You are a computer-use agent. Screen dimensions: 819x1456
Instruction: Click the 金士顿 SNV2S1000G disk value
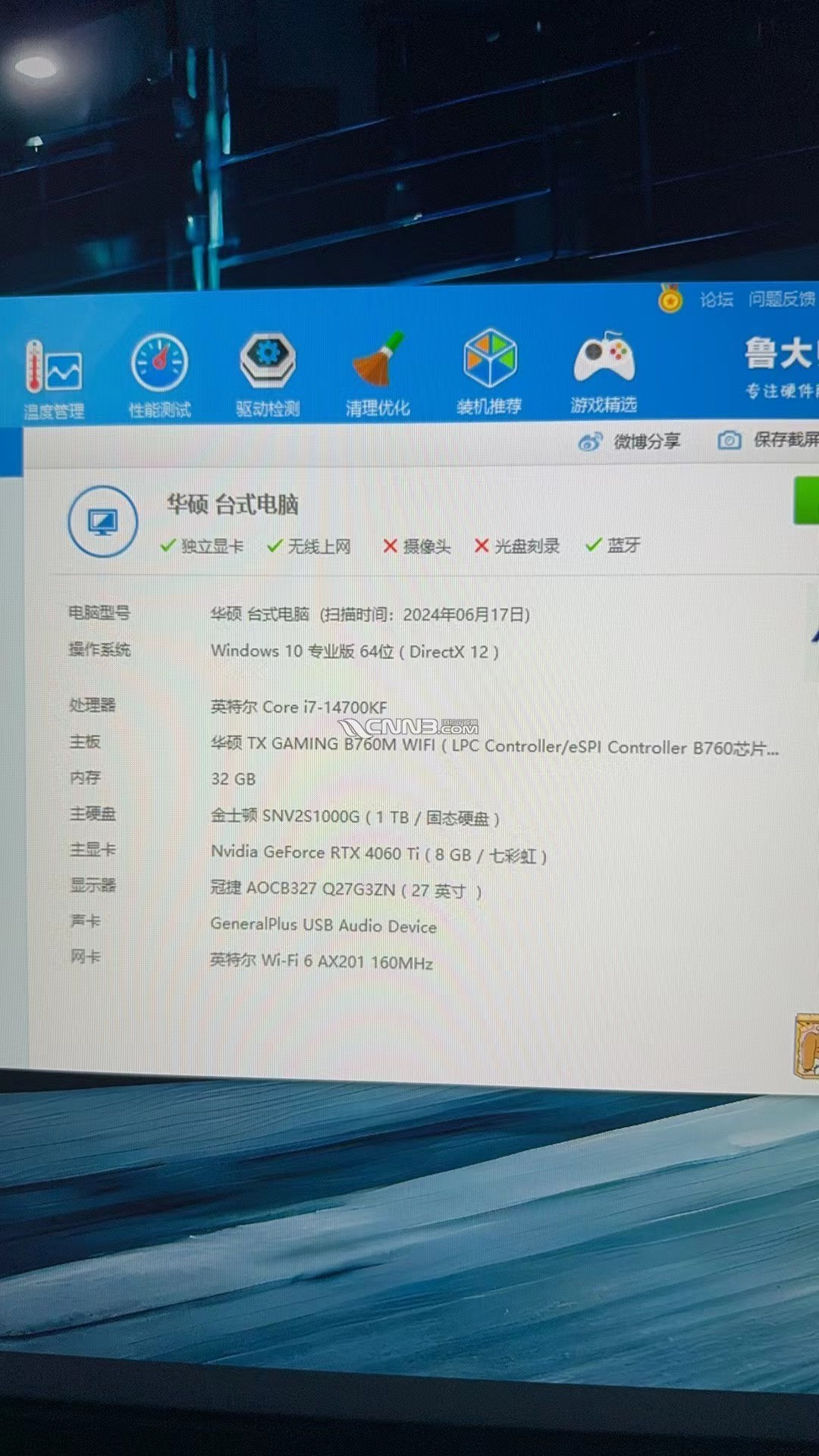point(355,817)
